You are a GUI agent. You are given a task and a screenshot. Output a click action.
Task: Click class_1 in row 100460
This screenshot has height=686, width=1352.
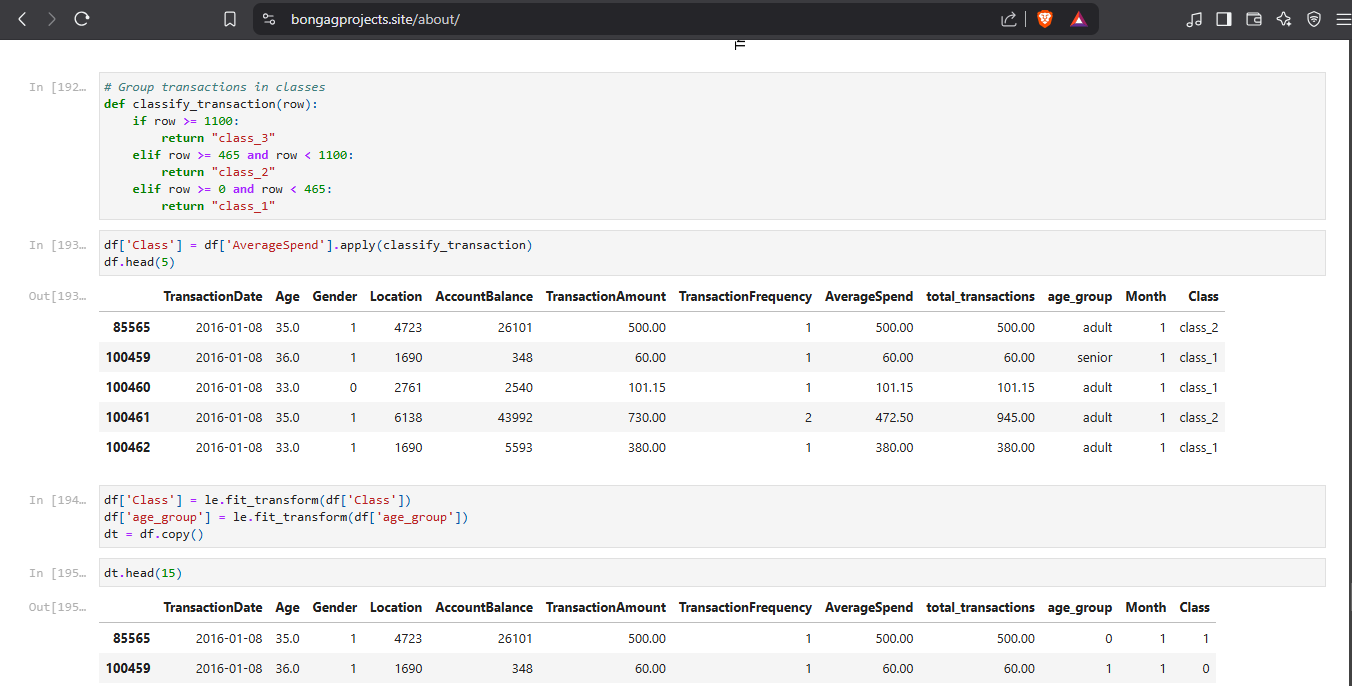tap(1198, 387)
